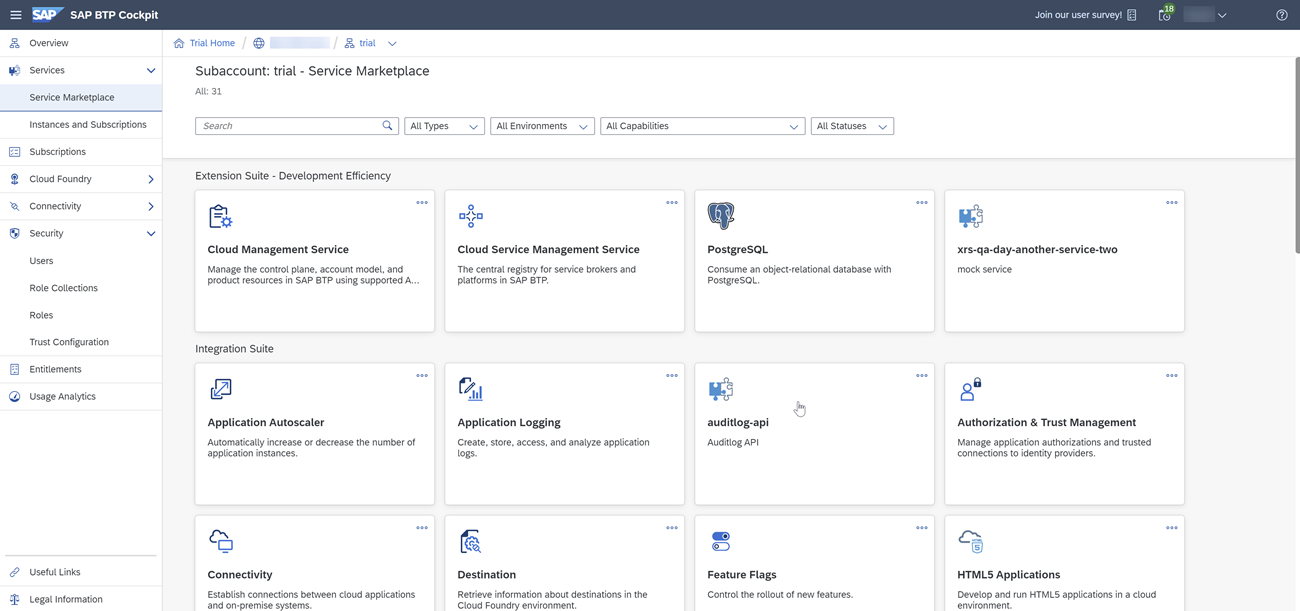Open the All Types filter dropdown
The height and width of the screenshot is (611, 1300).
coord(444,126)
